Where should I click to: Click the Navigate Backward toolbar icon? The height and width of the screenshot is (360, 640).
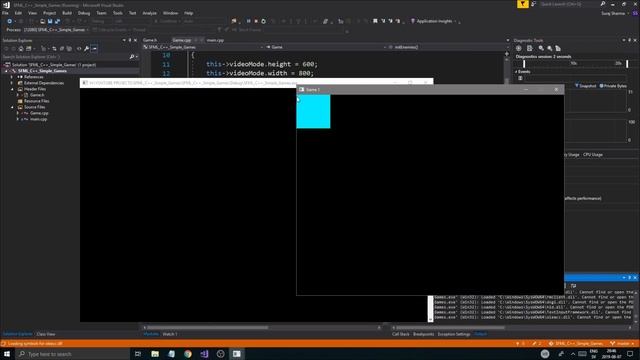9,21
